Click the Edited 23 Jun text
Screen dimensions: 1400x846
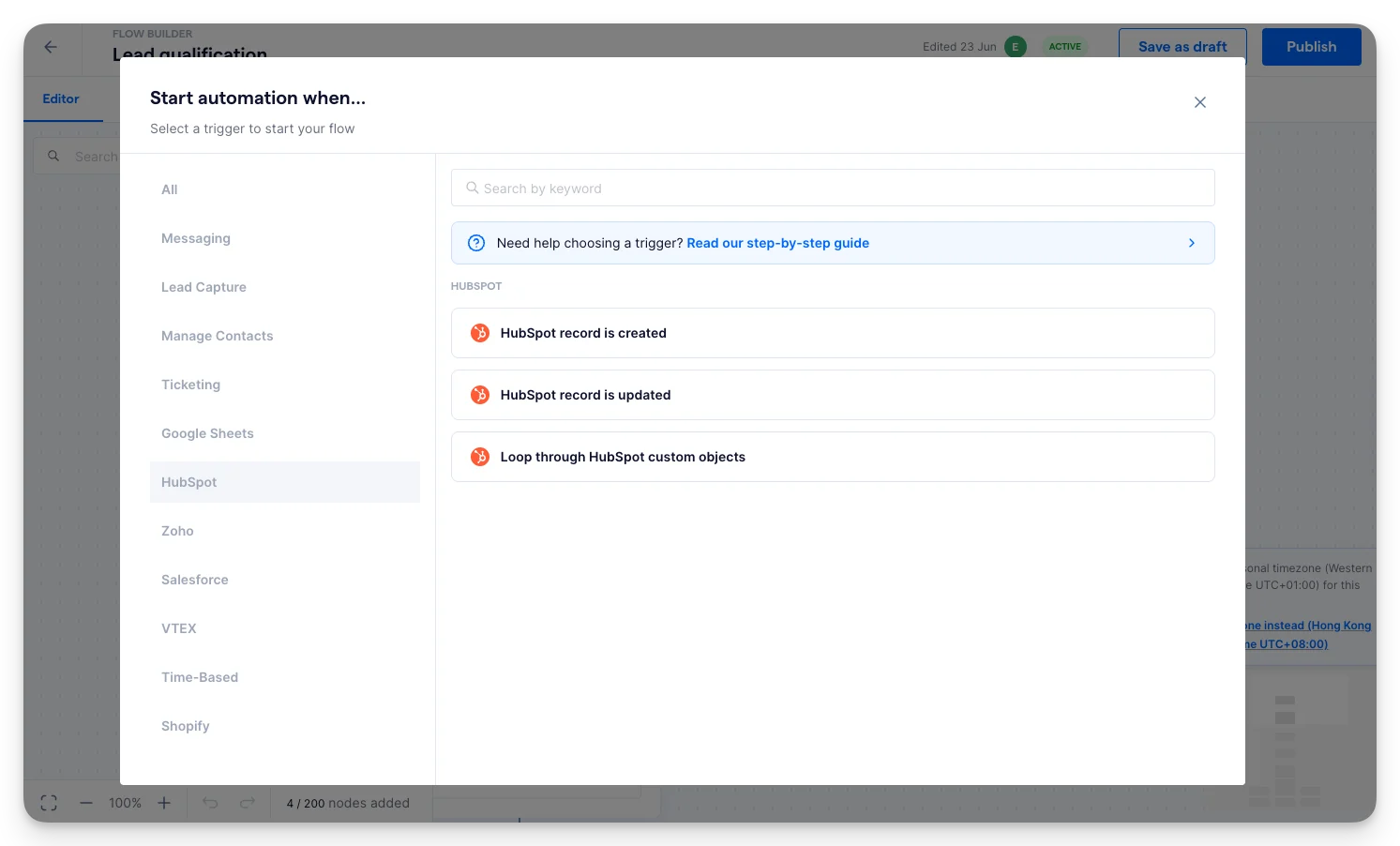[x=959, y=46]
